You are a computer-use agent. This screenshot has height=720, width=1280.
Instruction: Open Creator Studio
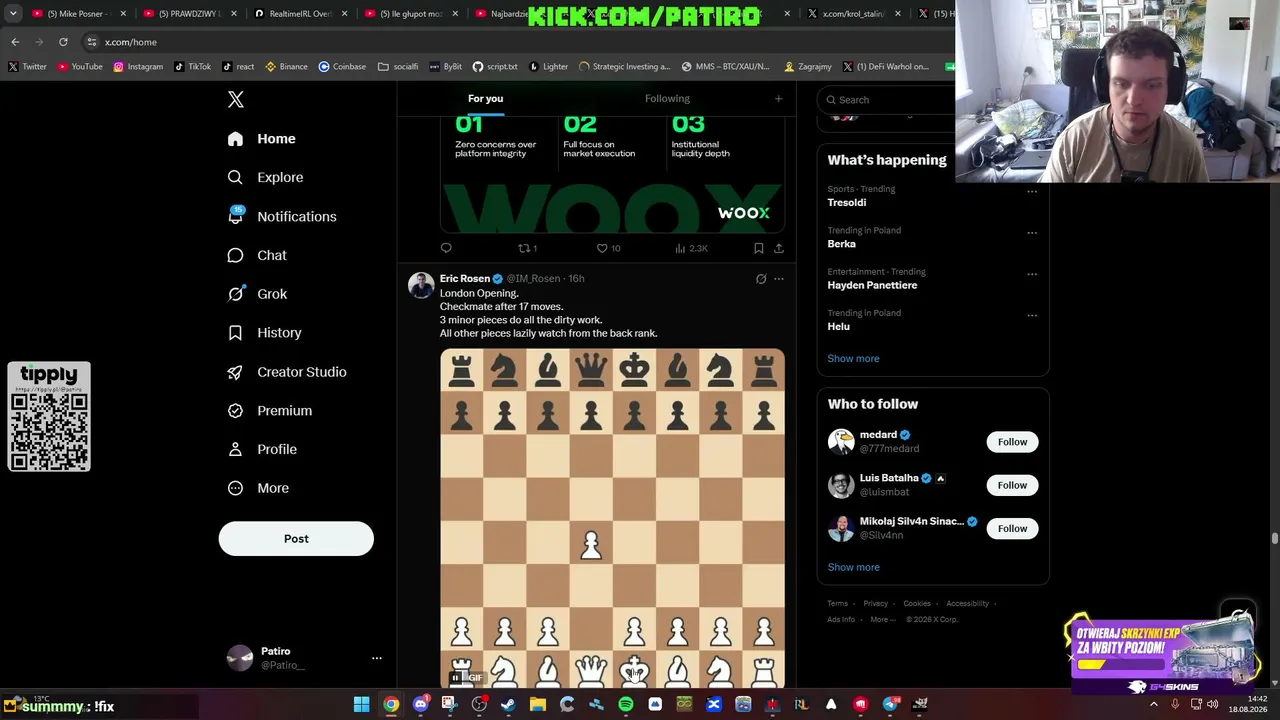pyautogui.click(x=286, y=372)
